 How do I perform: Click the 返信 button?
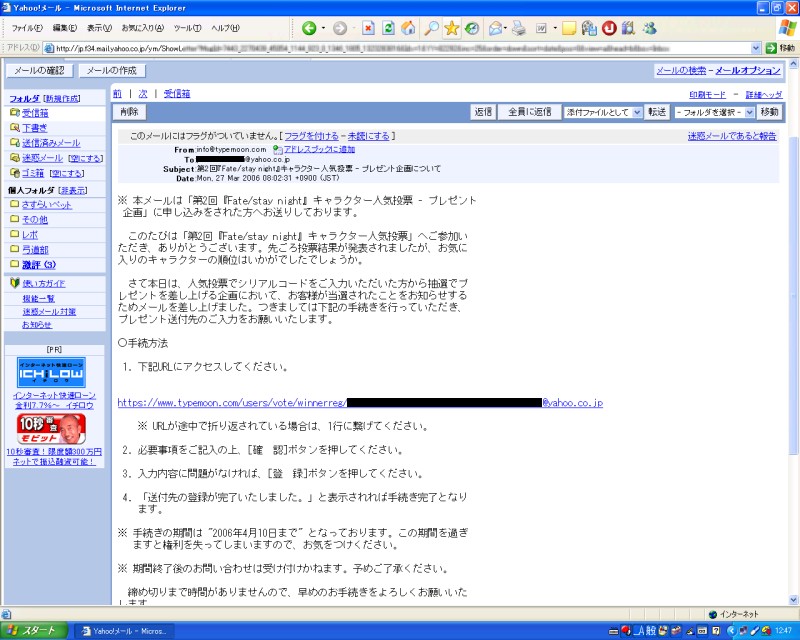(483, 112)
